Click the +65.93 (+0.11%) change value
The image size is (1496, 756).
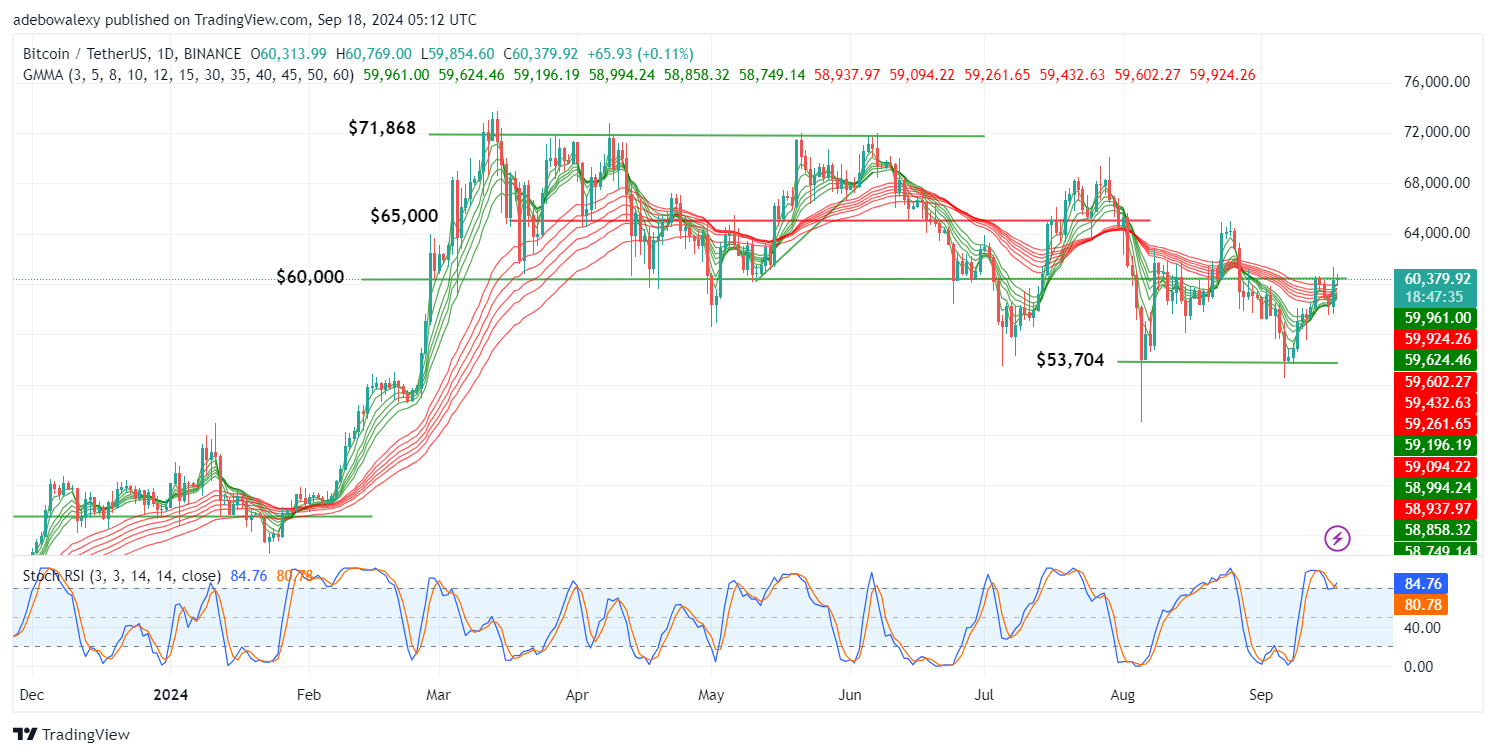(x=640, y=54)
